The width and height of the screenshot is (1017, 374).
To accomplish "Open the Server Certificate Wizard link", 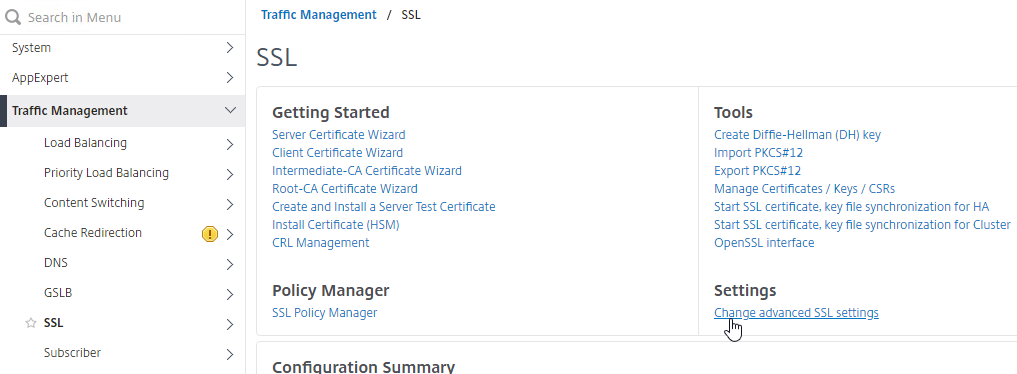I will [x=339, y=135].
